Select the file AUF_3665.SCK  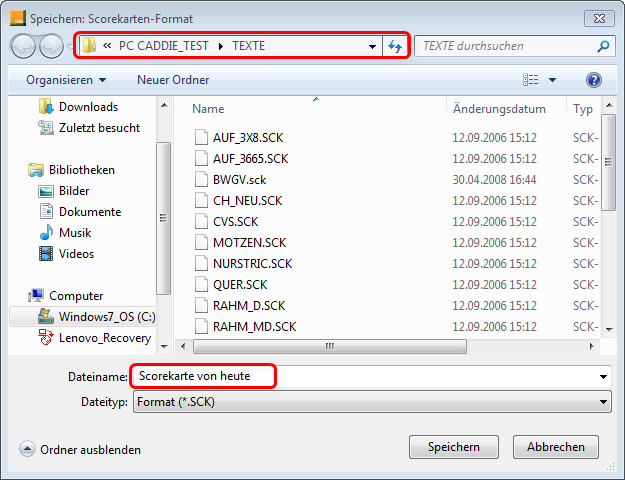pos(250,159)
